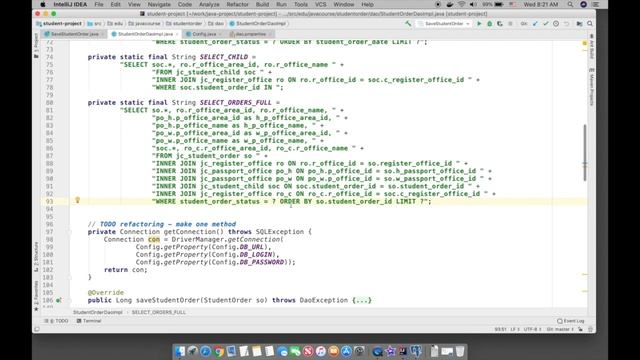Collapse getConnection method at line 97 fold marker
Viewport: 640px width, 360px height.
point(69,232)
